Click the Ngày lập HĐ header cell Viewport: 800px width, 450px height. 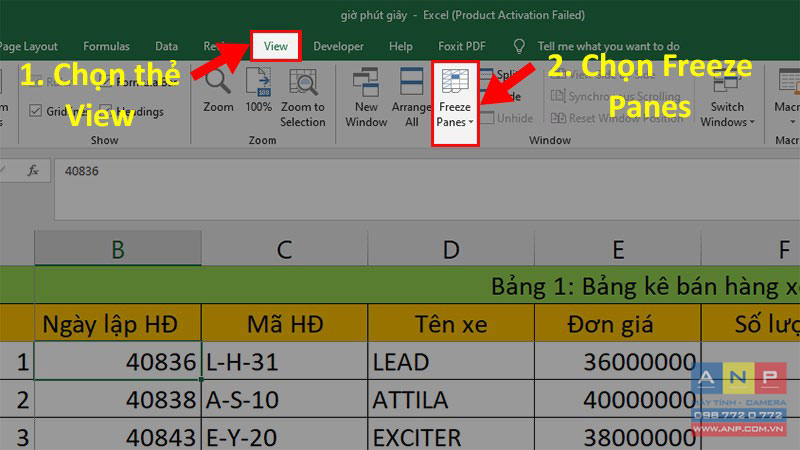tap(118, 323)
